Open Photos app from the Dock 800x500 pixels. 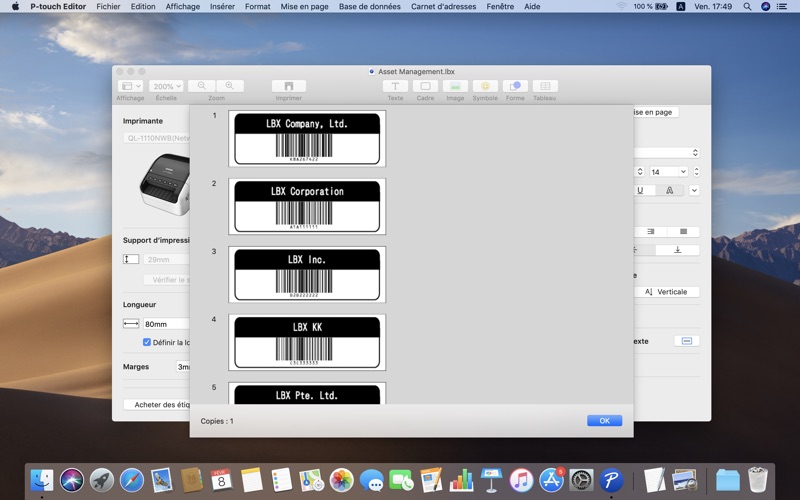coord(341,480)
